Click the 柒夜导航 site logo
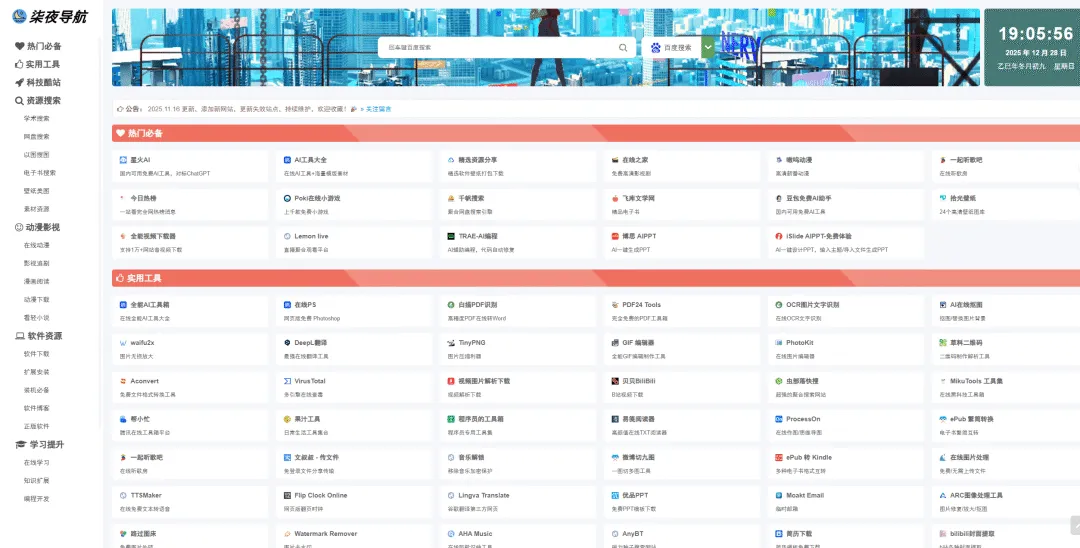 50,17
